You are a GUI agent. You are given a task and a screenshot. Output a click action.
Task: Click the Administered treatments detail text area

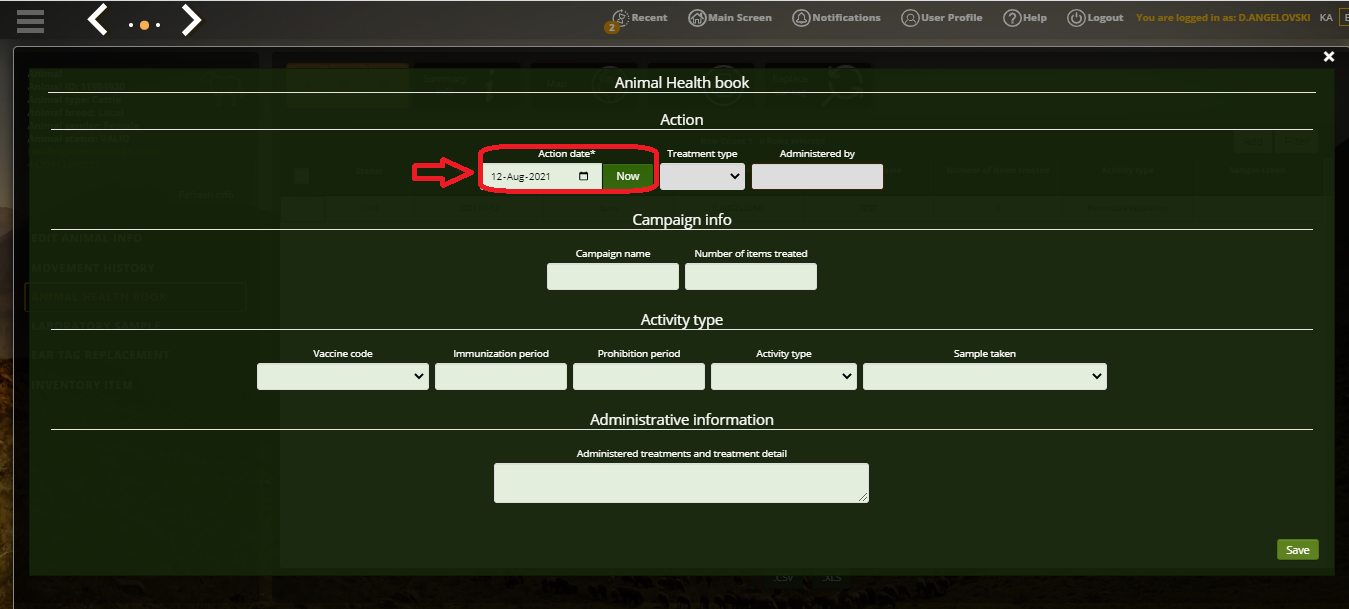pyautogui.click(x=681, y=483)
